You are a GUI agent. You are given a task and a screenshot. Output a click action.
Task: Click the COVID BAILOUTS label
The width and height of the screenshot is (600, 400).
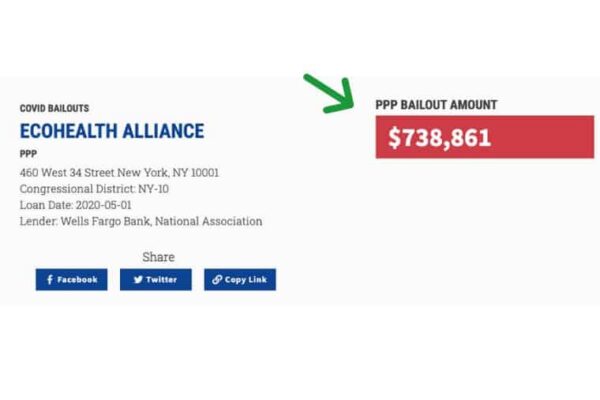click(x=54, y=108)
